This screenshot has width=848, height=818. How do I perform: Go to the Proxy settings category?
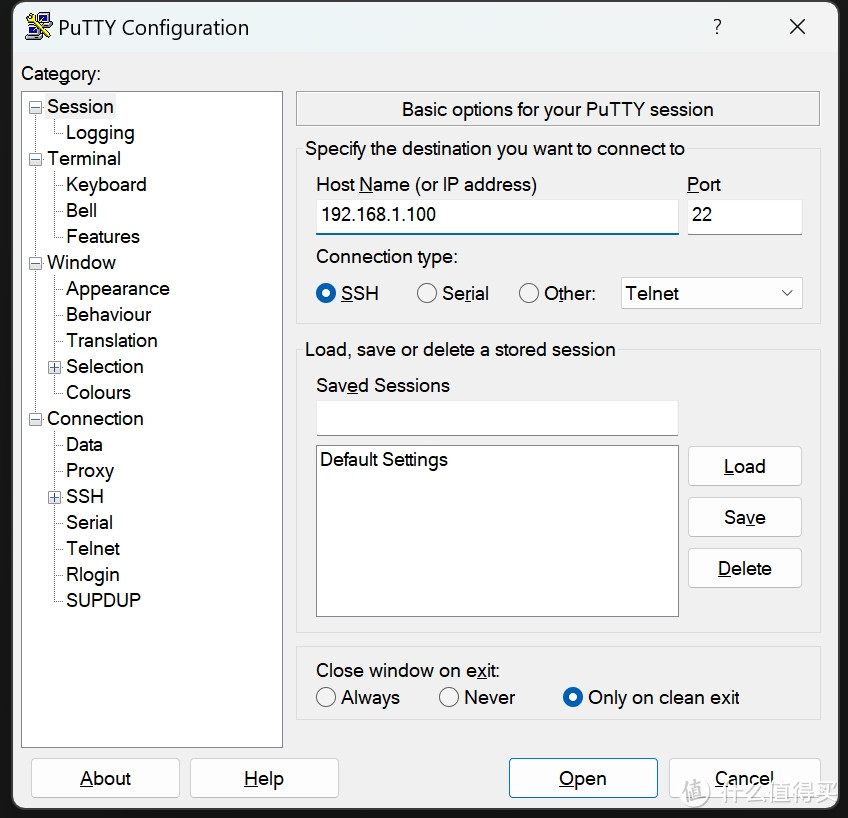90,471
